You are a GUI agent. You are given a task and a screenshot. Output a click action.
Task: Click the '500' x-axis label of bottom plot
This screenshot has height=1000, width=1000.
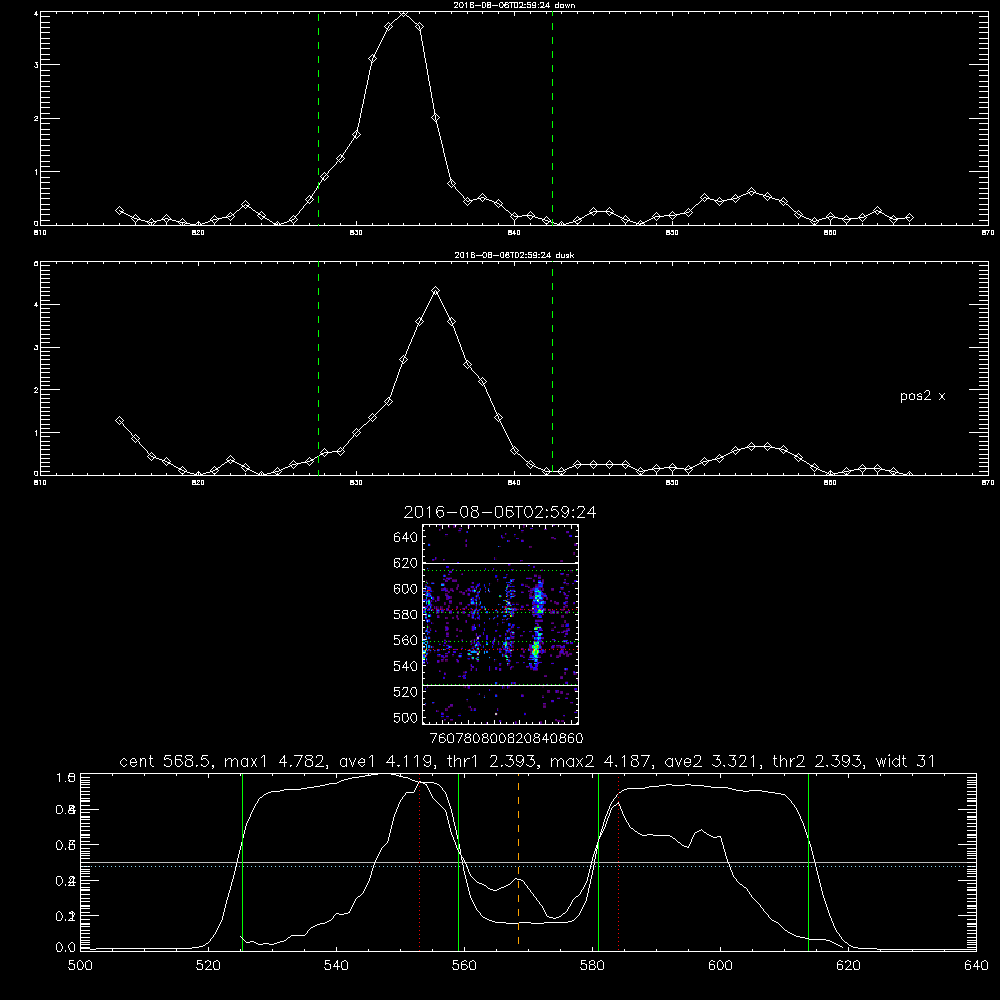click(80, 966)
